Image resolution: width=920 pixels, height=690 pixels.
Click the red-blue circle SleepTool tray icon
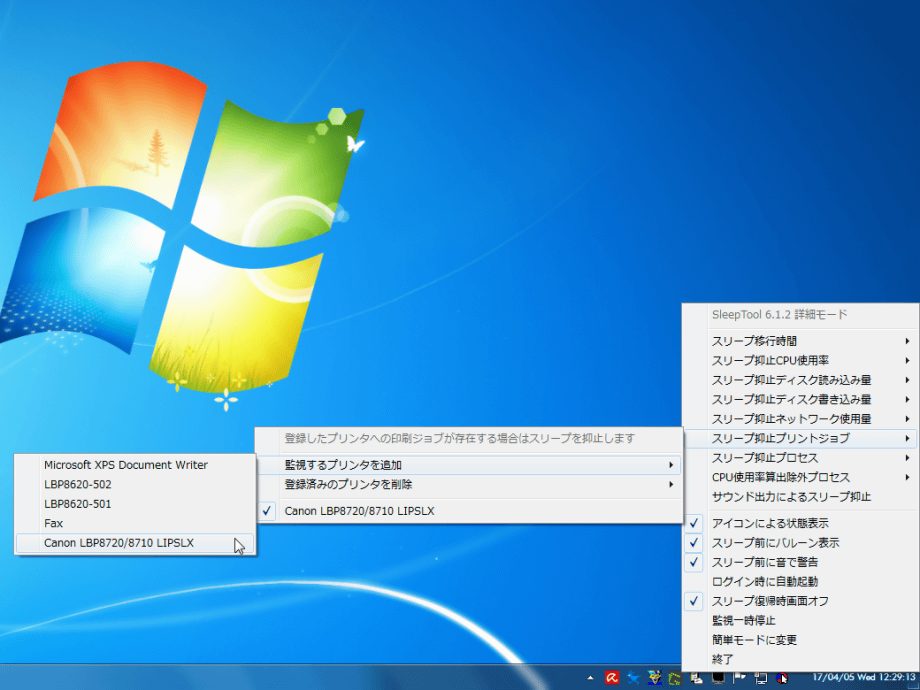point(782,678)
